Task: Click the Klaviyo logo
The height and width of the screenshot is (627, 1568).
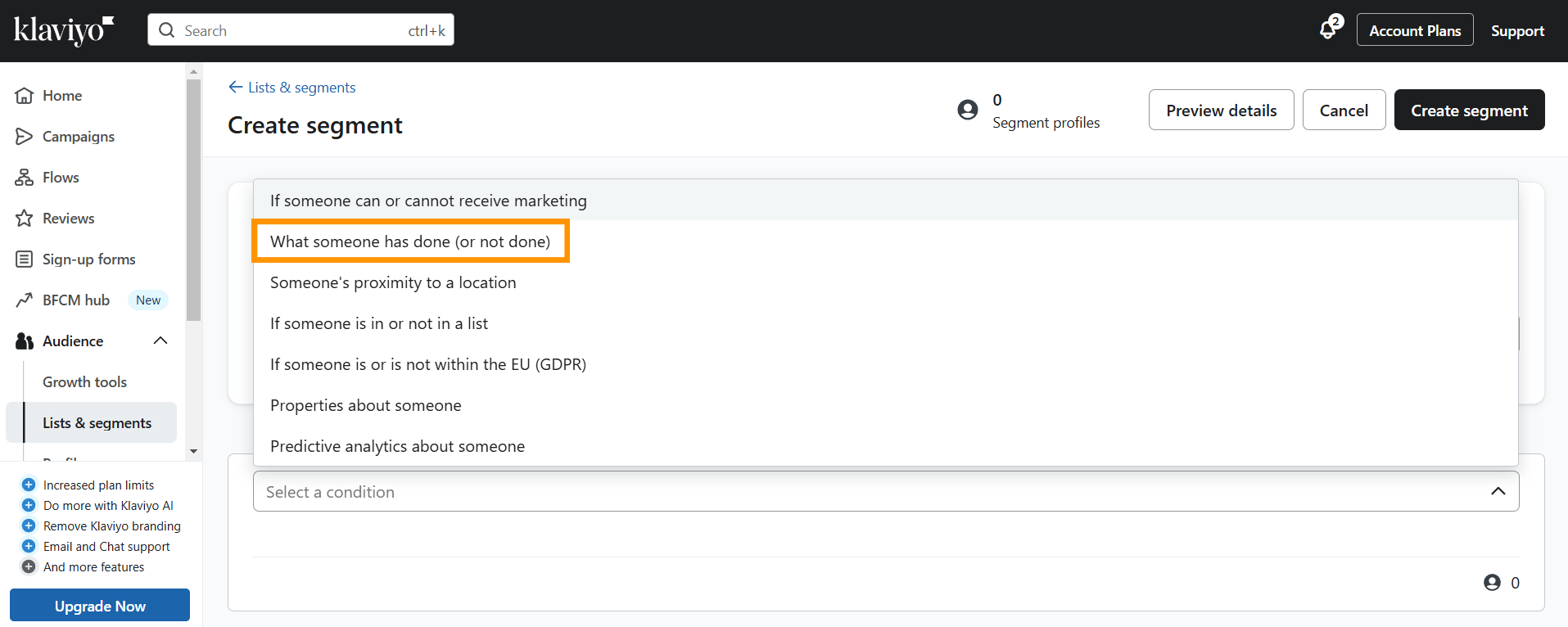Action: click(63, 30)
